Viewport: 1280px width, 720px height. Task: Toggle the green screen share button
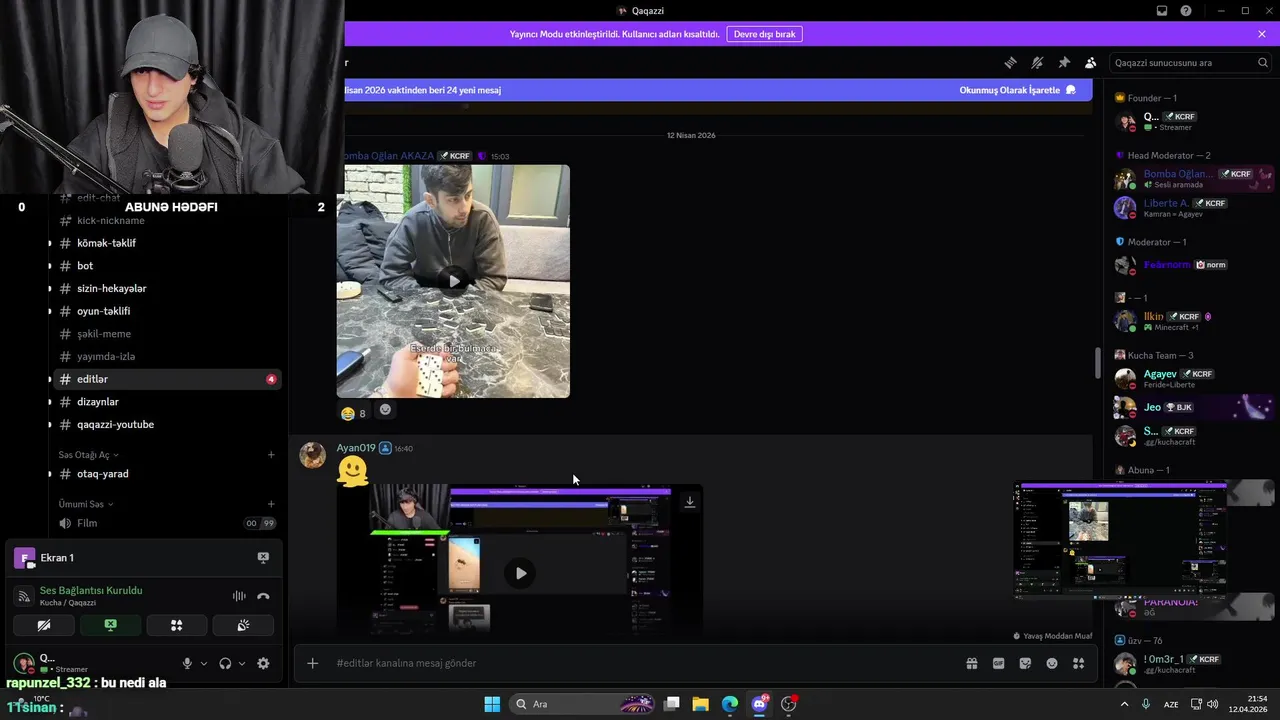(110, 625)
